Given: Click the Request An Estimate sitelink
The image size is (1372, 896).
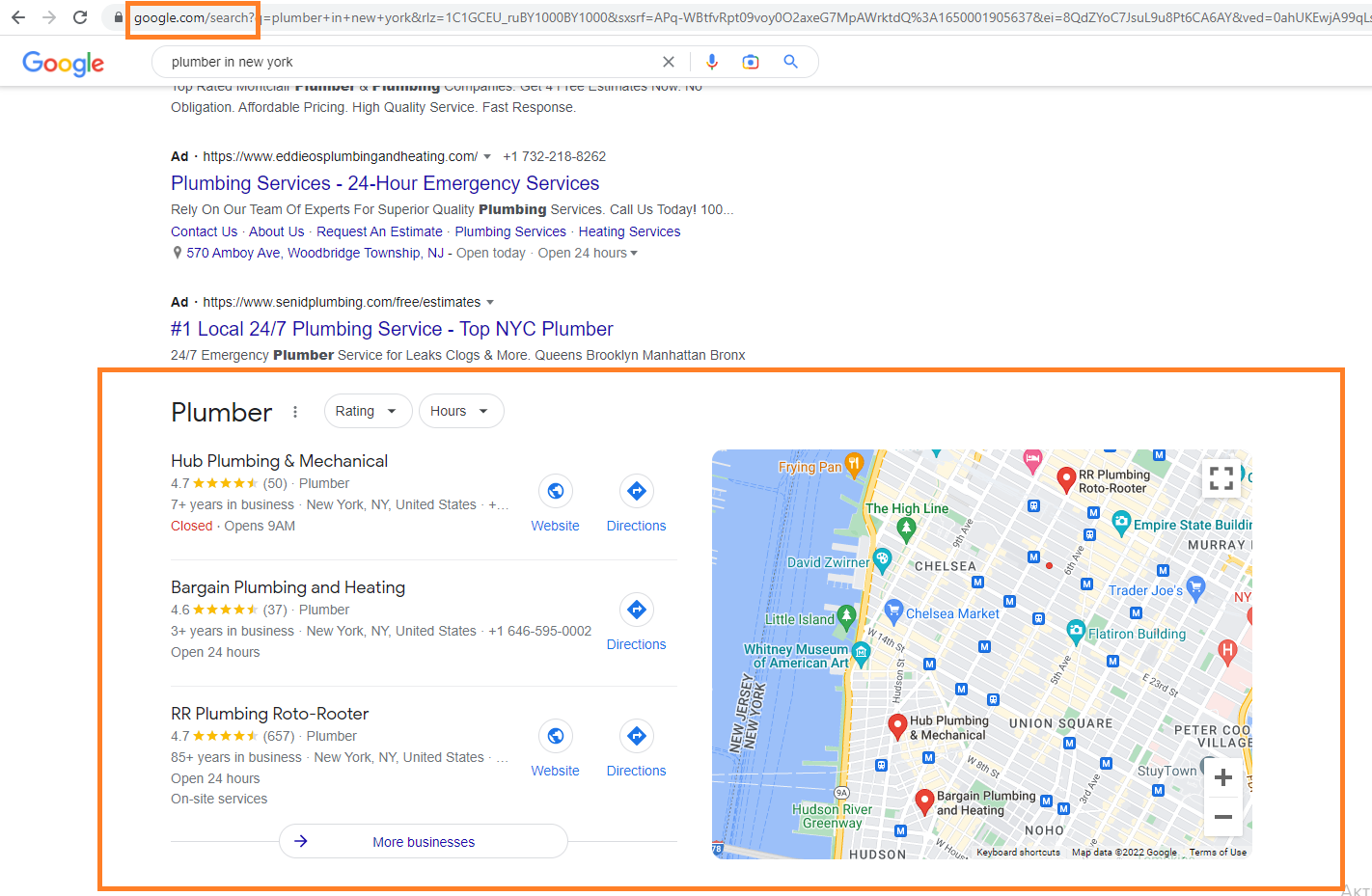Looking at the screenshot, I should (x=379, y=231).
